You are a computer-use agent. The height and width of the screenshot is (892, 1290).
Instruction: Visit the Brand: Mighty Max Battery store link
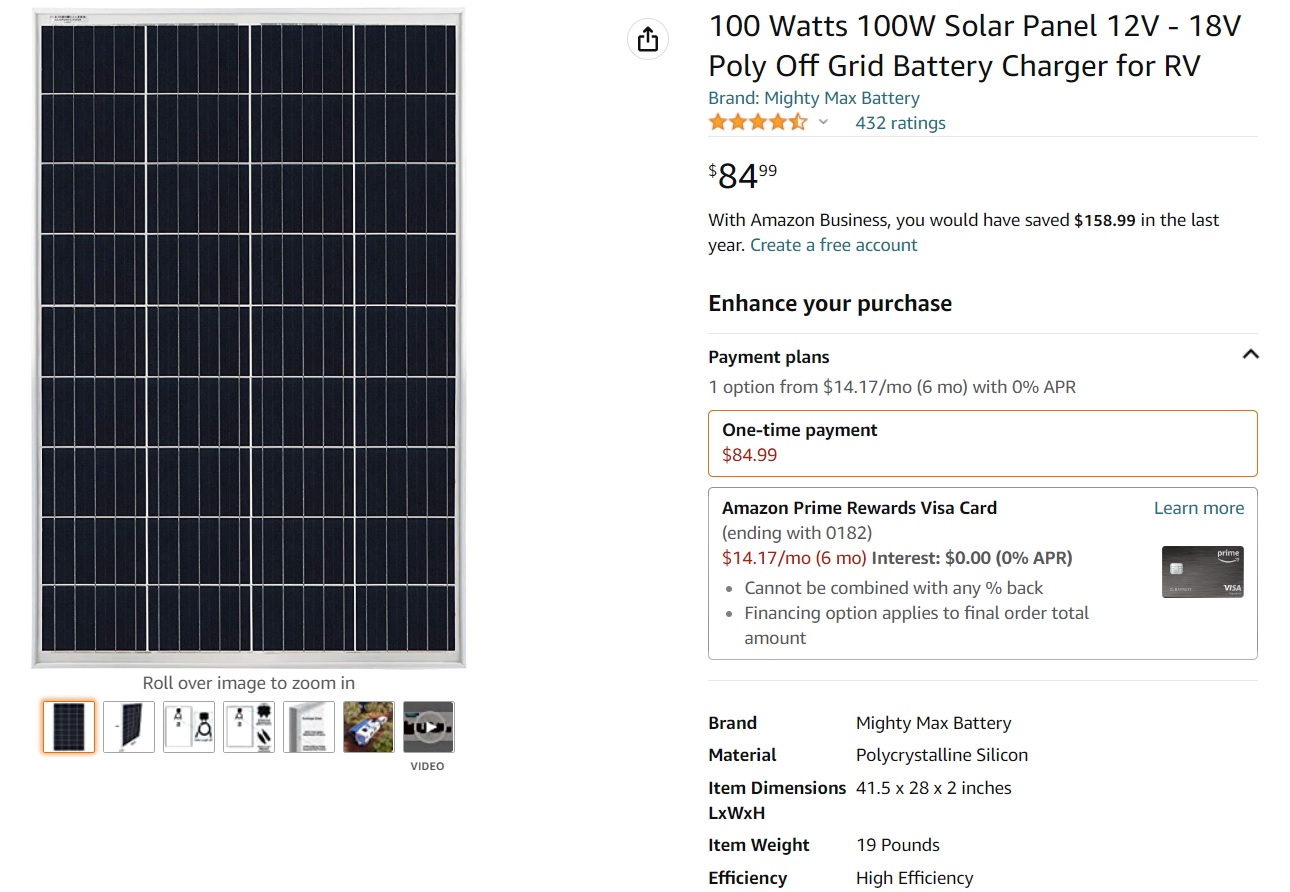[x=813, y=98]
